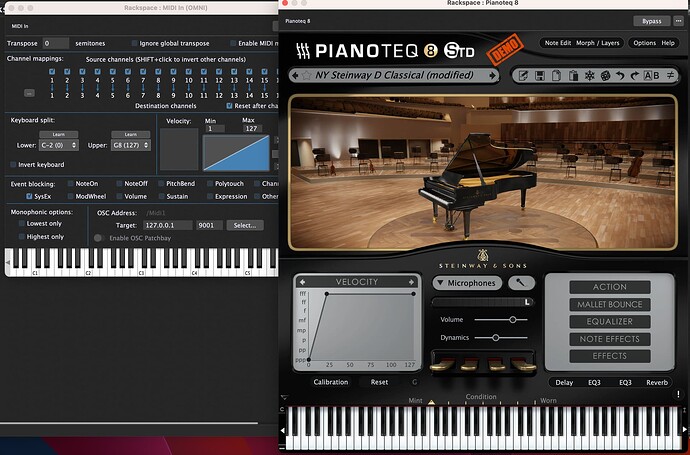This screenshot has width=690, height=455.
Task: Go to previous preset with left arrow
Action: coord(295,75)
